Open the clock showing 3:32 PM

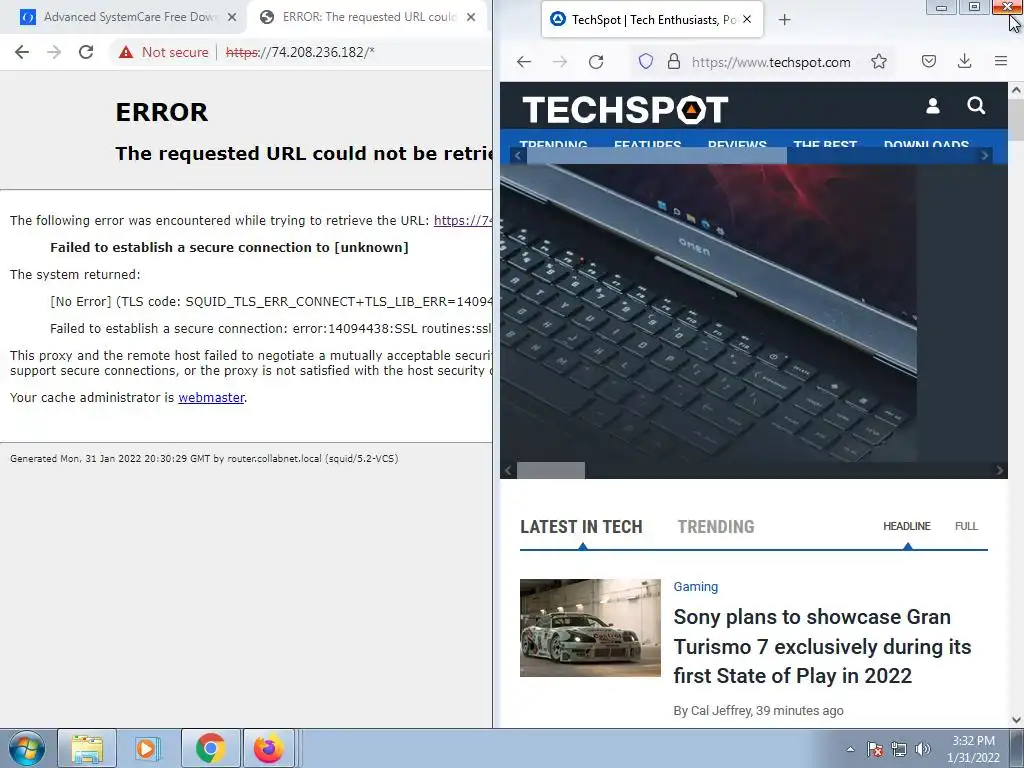[973, 749]
